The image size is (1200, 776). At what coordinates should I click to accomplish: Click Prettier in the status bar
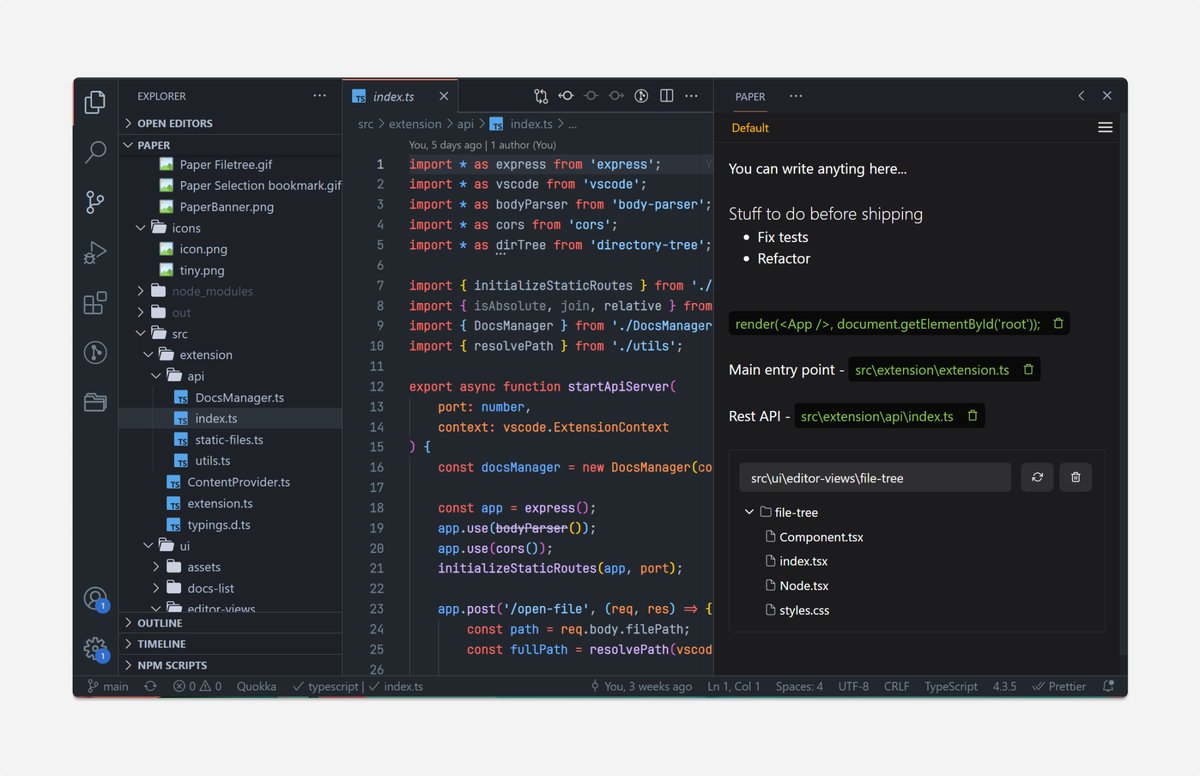pos(1059,686)
